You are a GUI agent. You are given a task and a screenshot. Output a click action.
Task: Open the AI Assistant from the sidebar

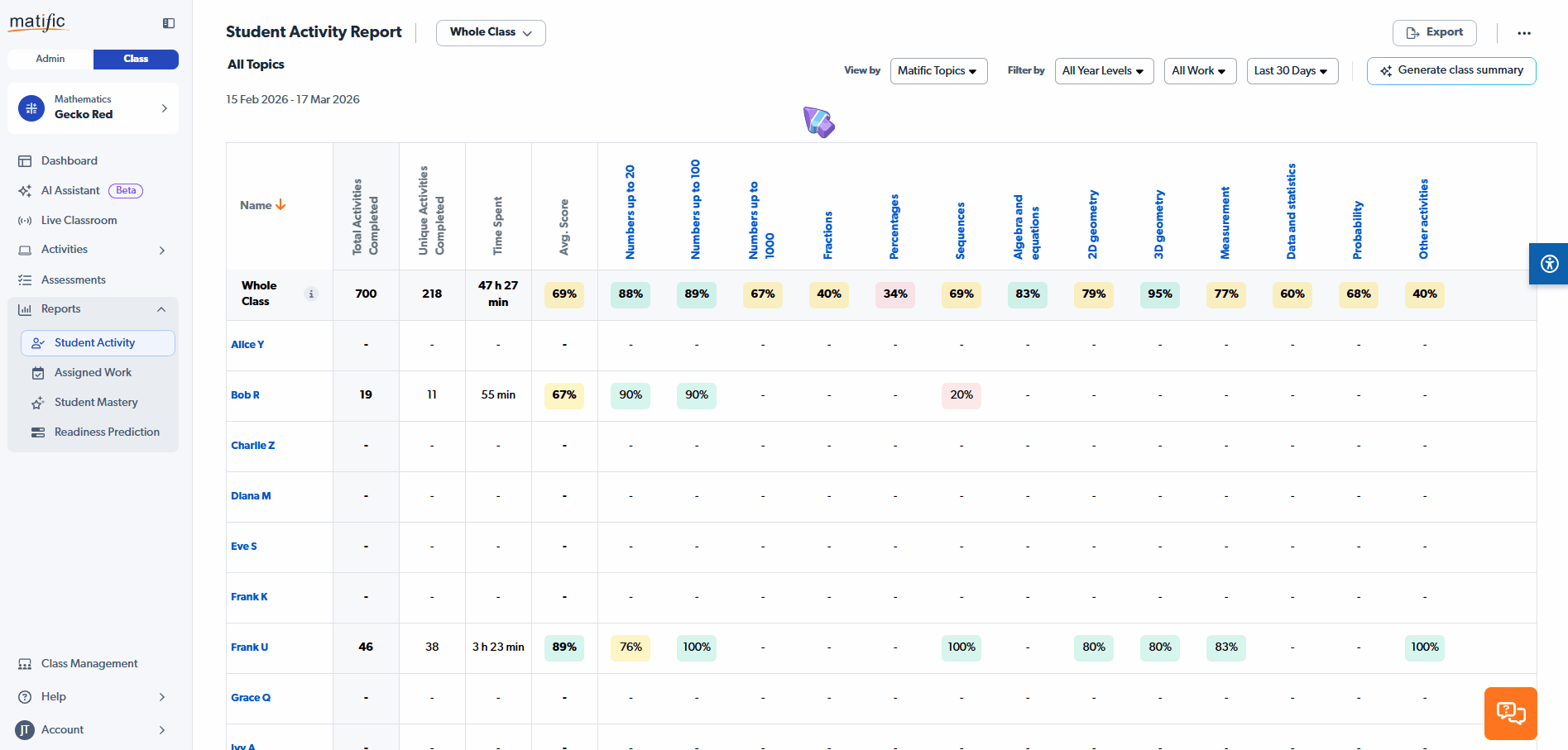26,190
